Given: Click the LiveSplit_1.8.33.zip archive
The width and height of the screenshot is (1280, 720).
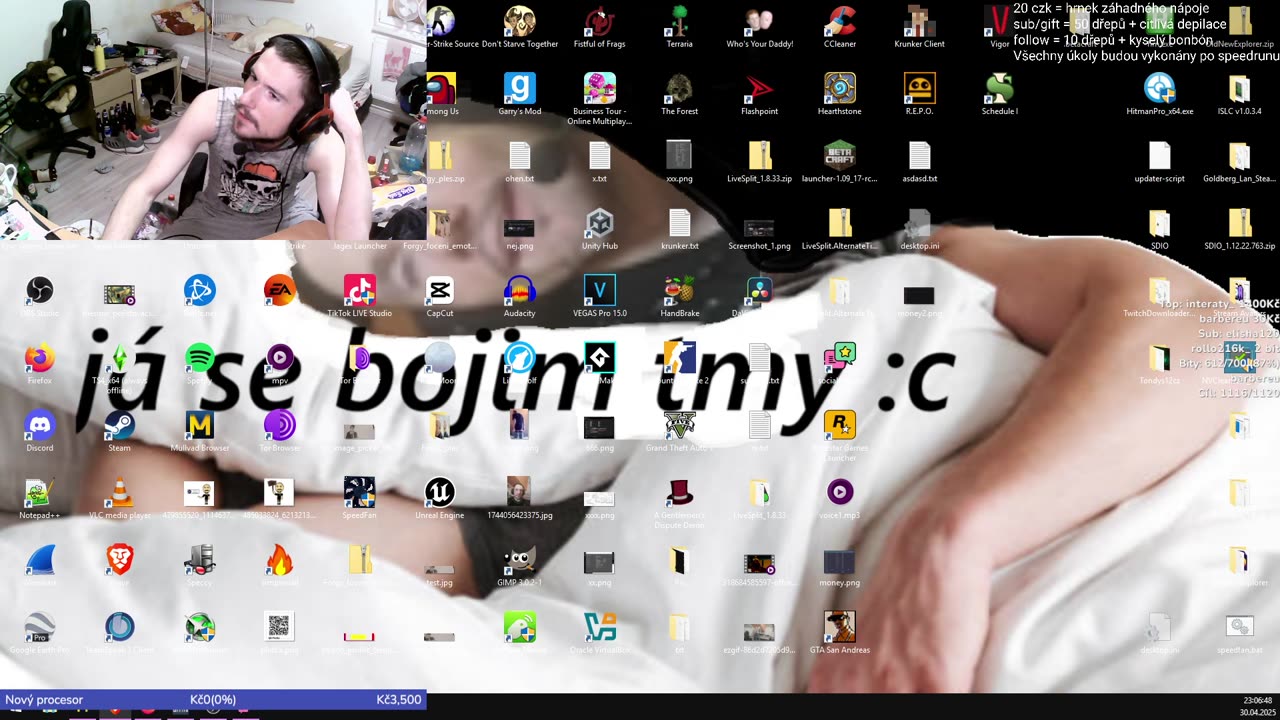Looking at the screenshot, I should tap(760, 160).
